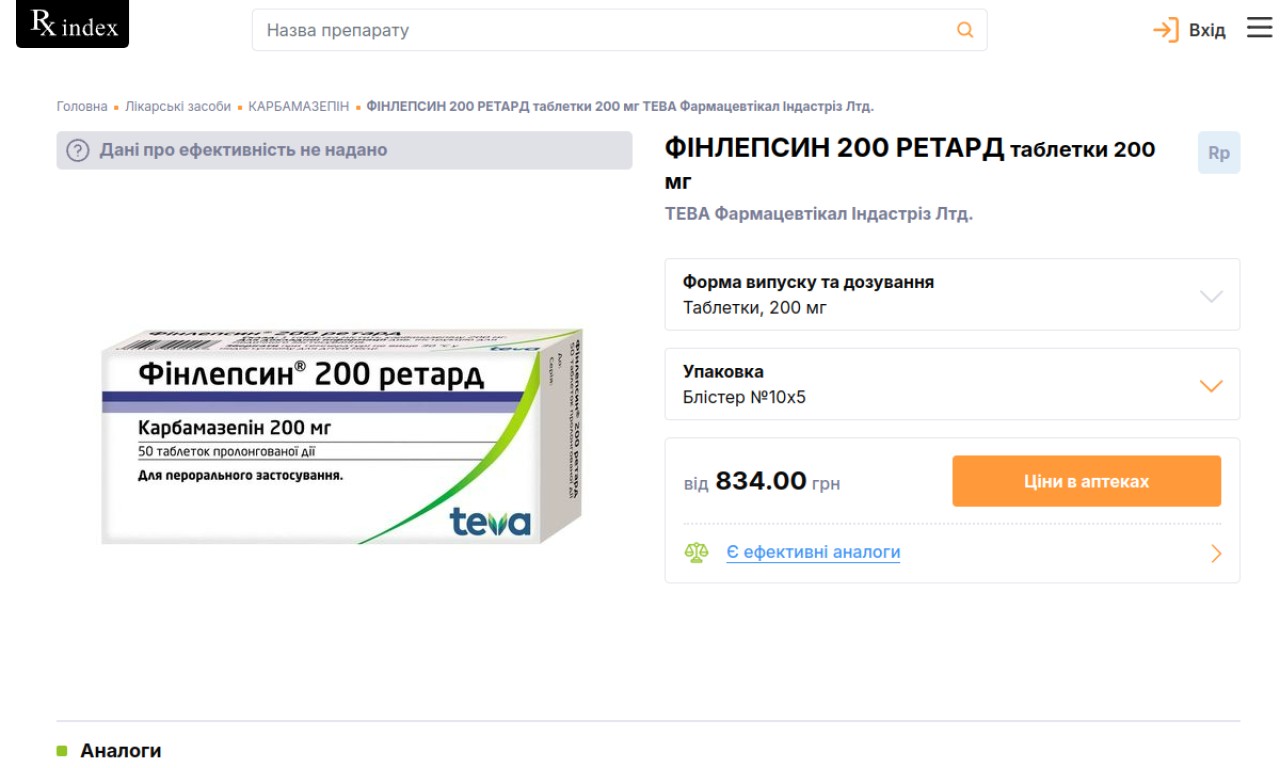The width and height of the screenshot is (1280, 768).
Task: Click the Ціни в аптеках button
Action: (1086, 481)
